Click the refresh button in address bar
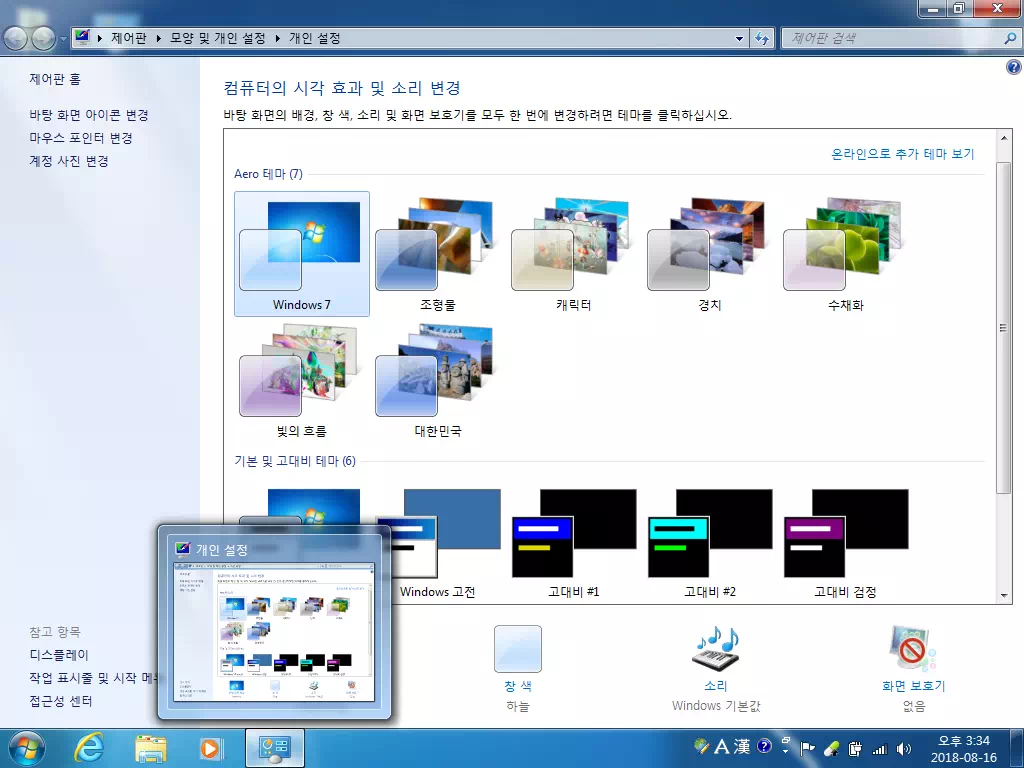Viewport: 1024px width, 768px height. pyautogui.click(x=761, y=39)
